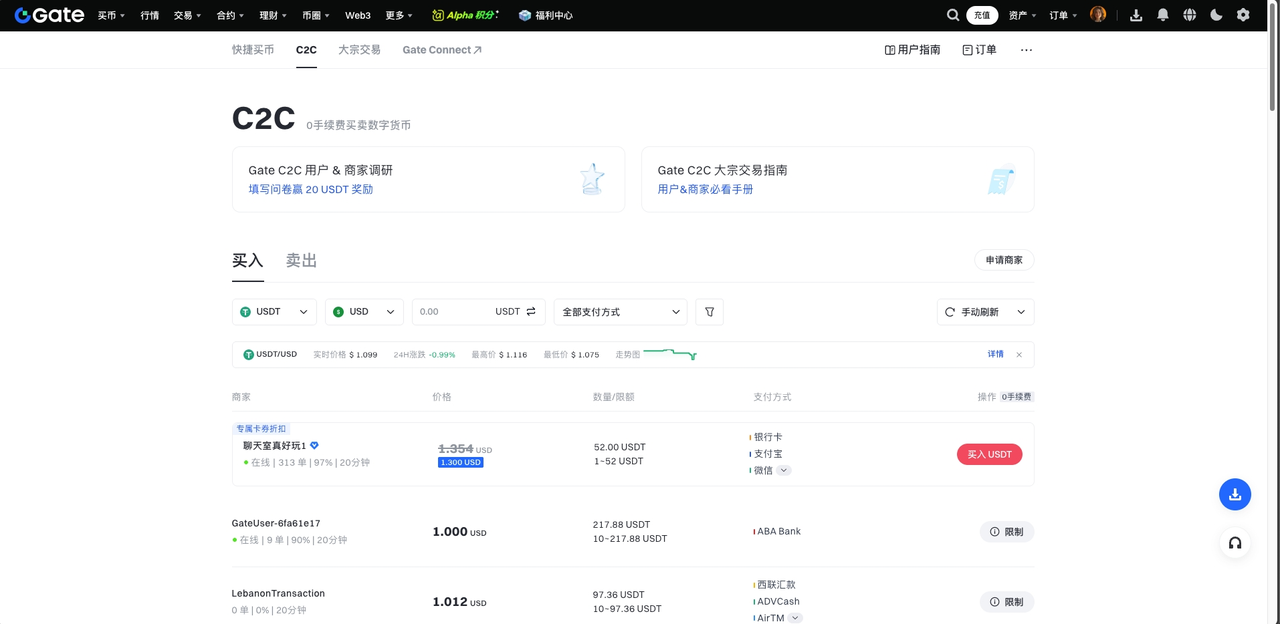
Task: Switch to the 卖出 tab
Action: pyautogui.click(x=301, y=261)
